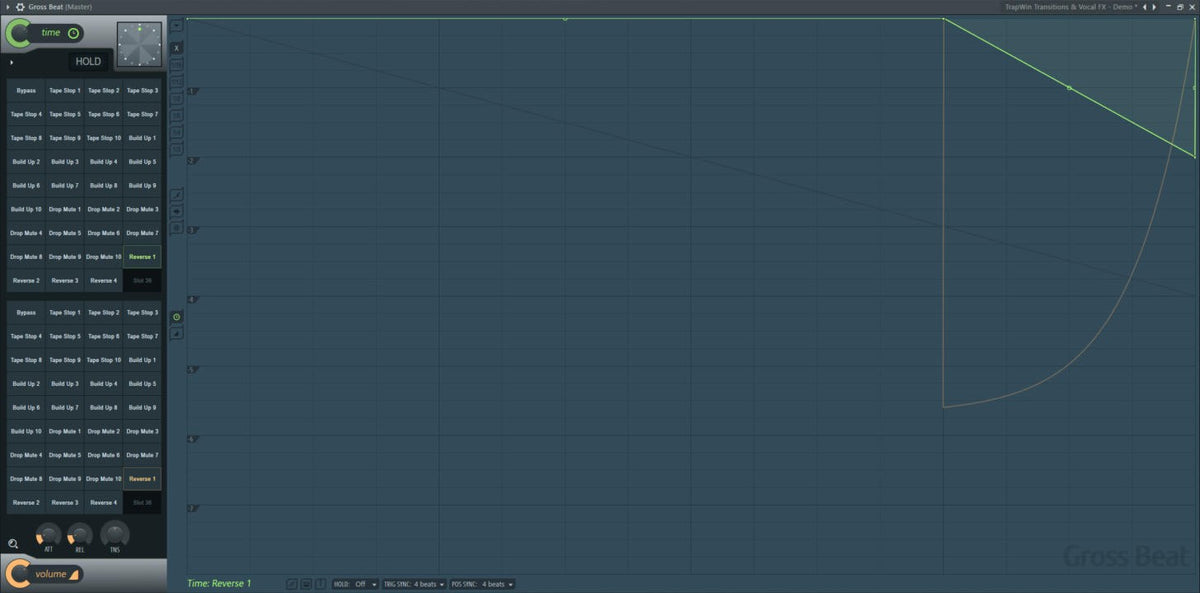Select Tape Stop 1 in time slot bank
The height and width of the screenshot is (593, 1200).
pyautogui.click(x=65, y=90)
